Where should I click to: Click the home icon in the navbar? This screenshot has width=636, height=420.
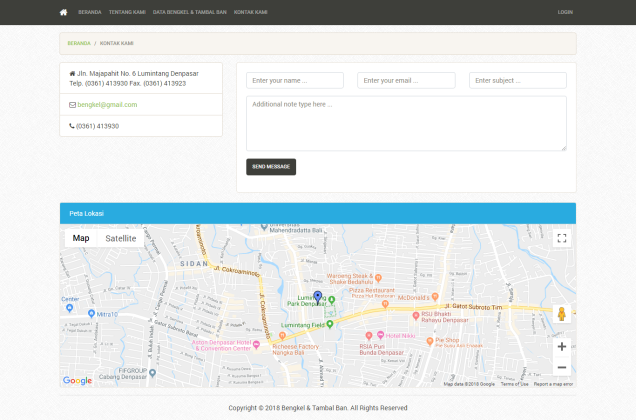tap(64, 12)
